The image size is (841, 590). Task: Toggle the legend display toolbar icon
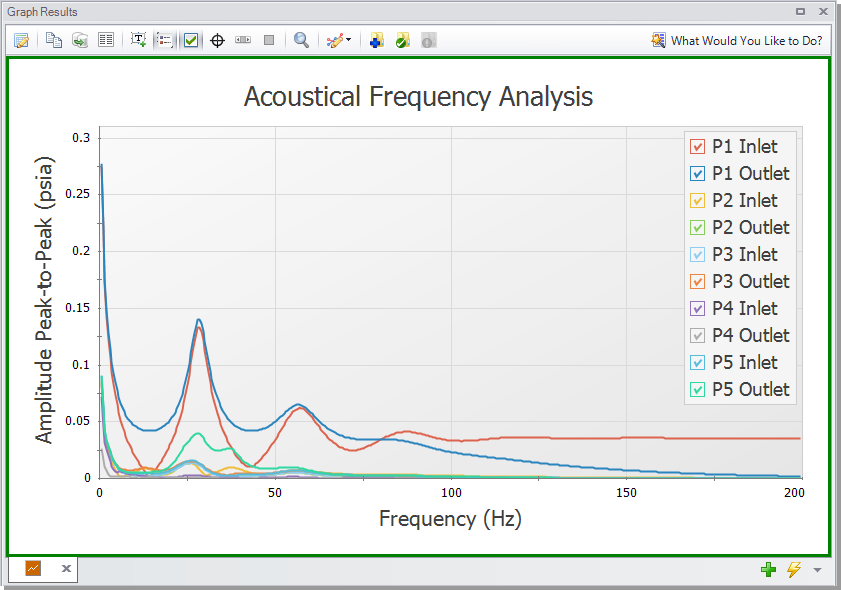click(x=165, y=40)
